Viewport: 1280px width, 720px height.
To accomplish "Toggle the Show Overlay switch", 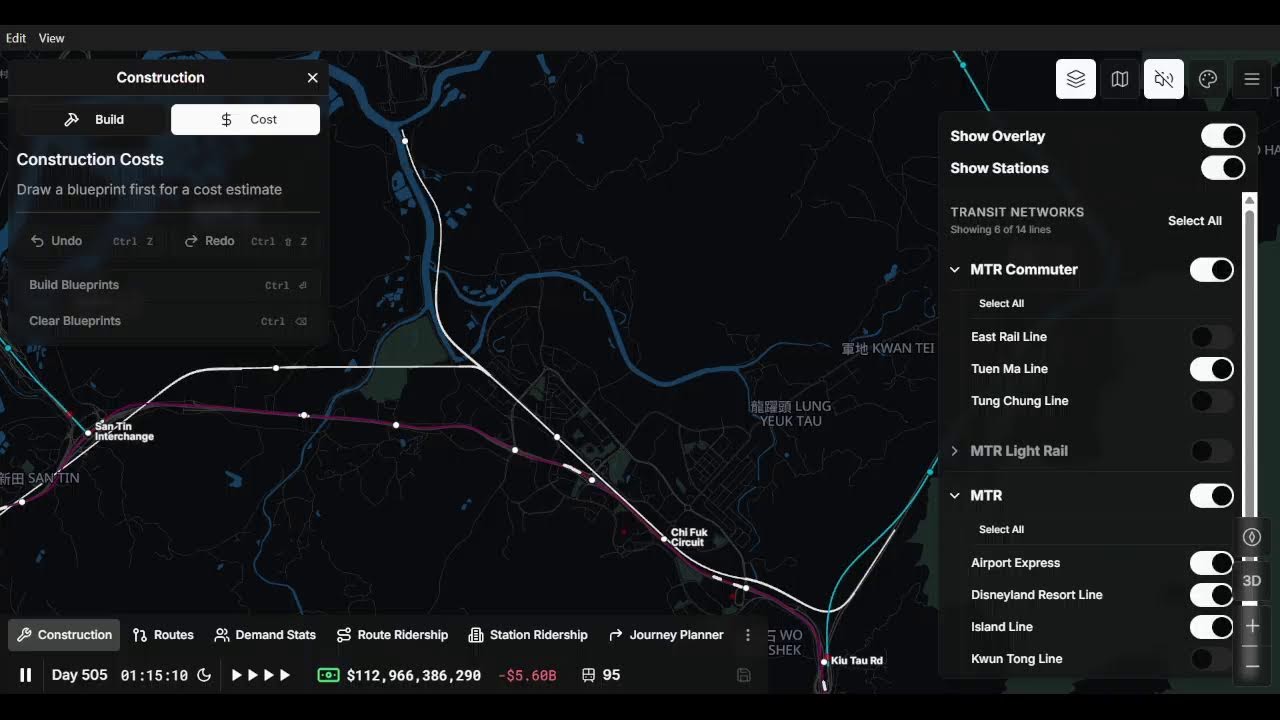I will (x=1222, y=136).
